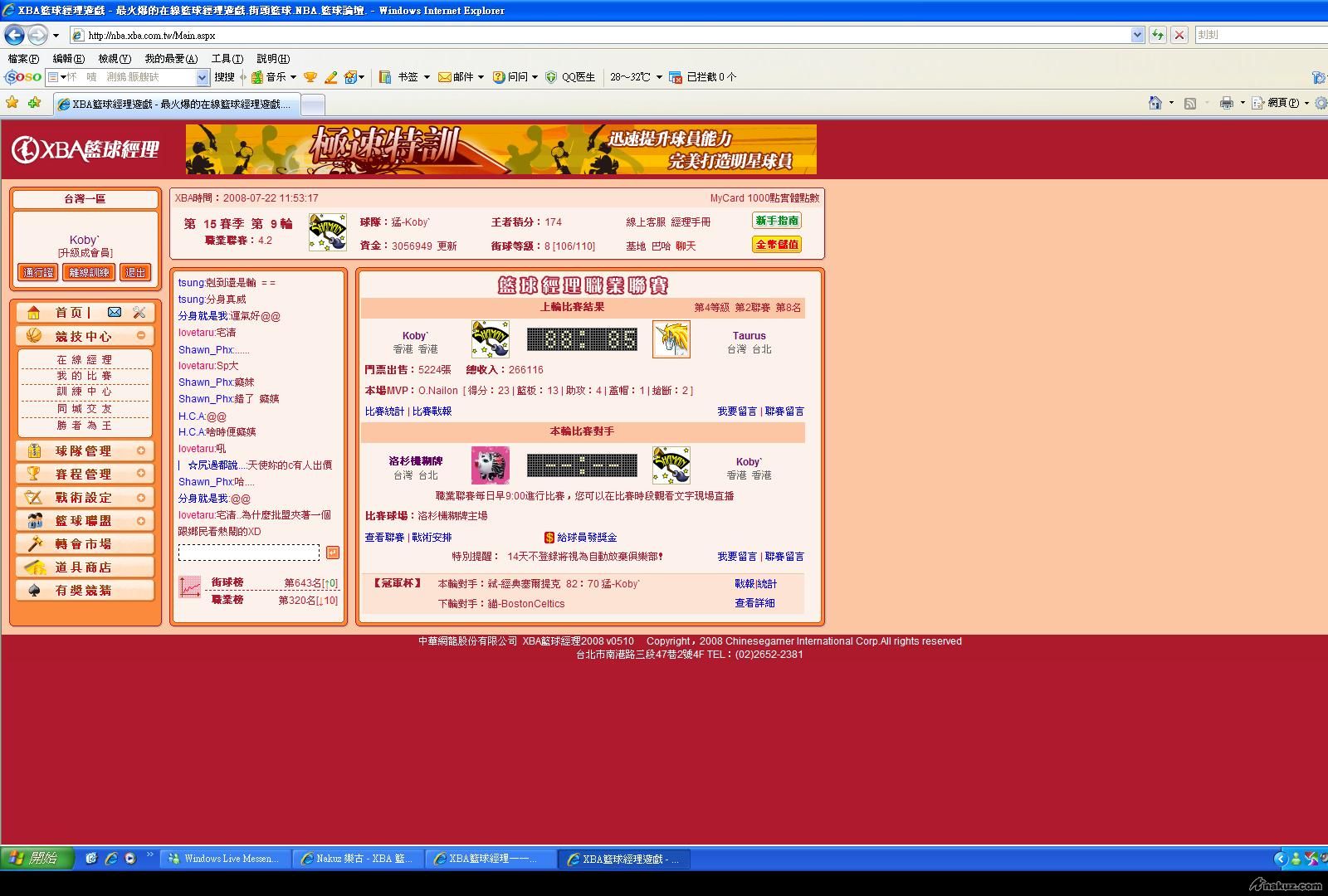The width and height of the screenshot is (1328, 896).
Task: Click the house icon next to 首頁
Action: point(34,312)
